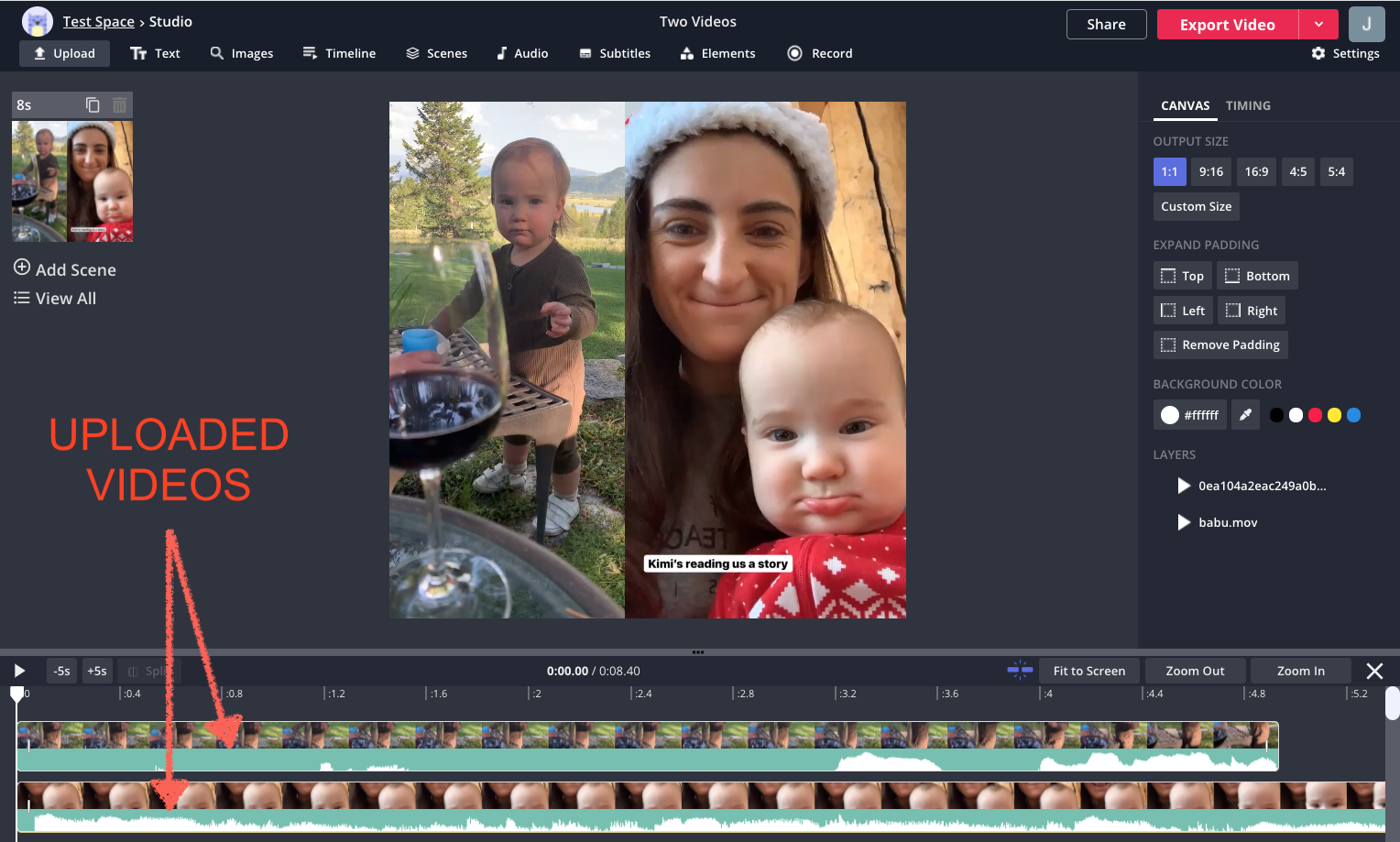Click the Two Videos project title
The width and height of the screenshot is (1400, 842).
click(x=698, y=21)
